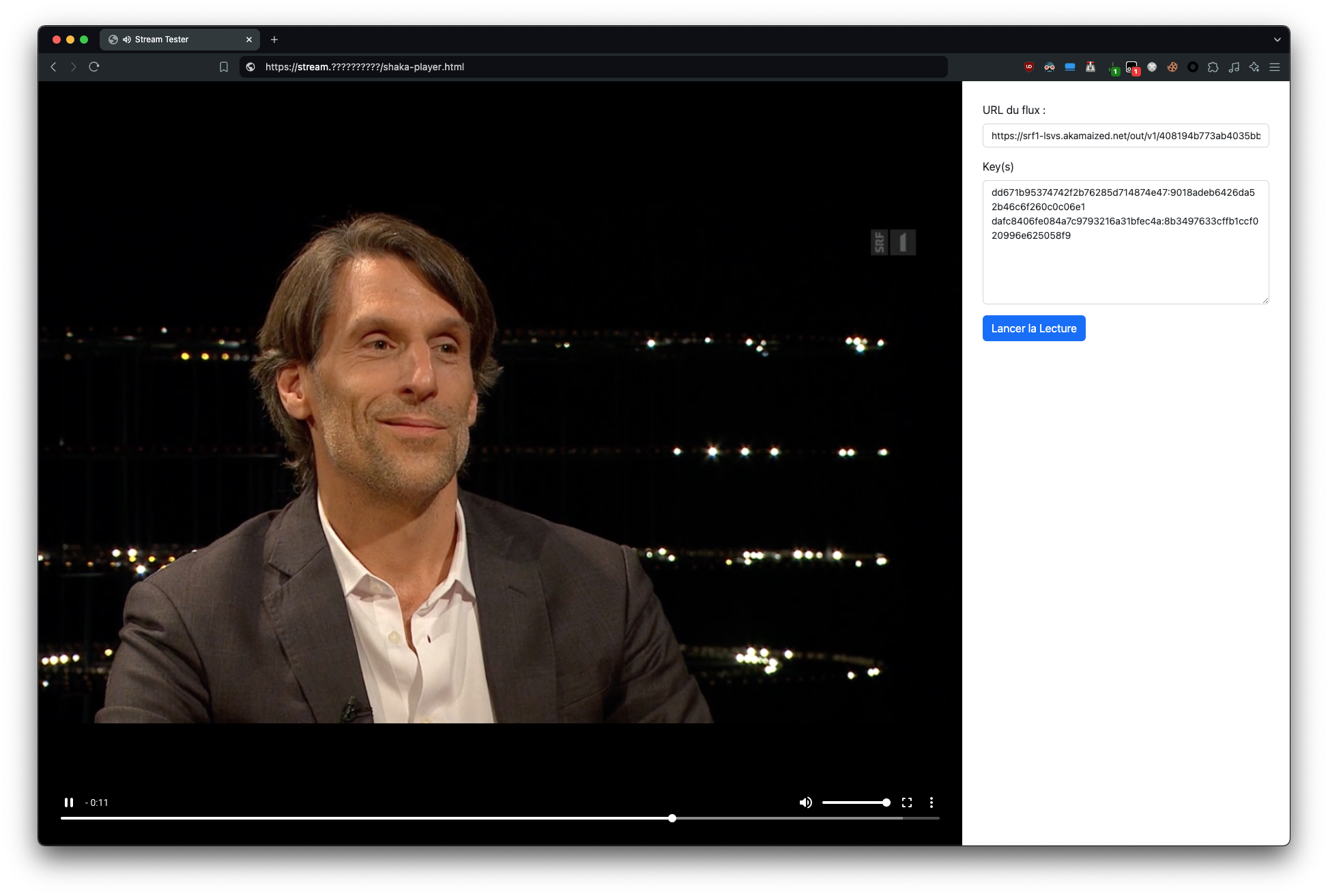Mute the video with the speaker icon

805,803
